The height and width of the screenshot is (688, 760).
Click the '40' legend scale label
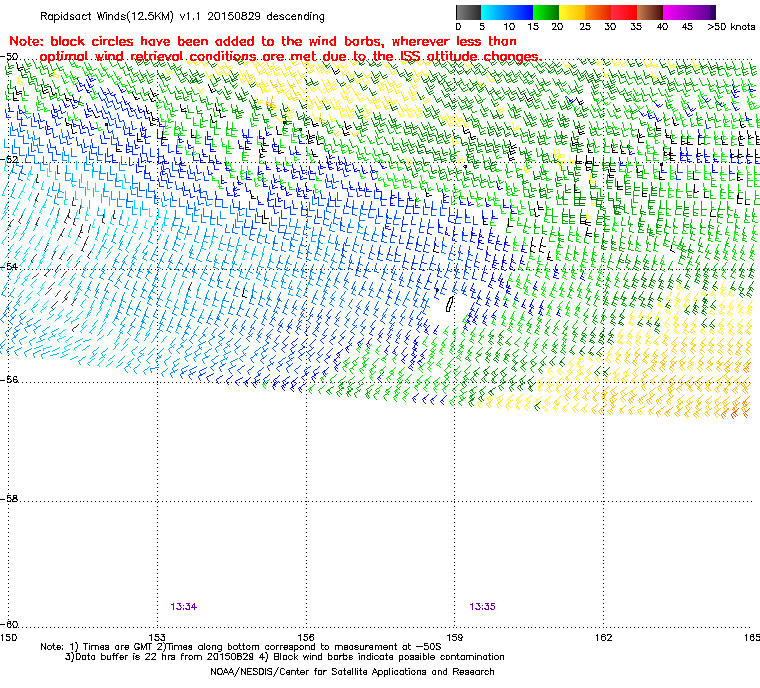tap(662, 27)
